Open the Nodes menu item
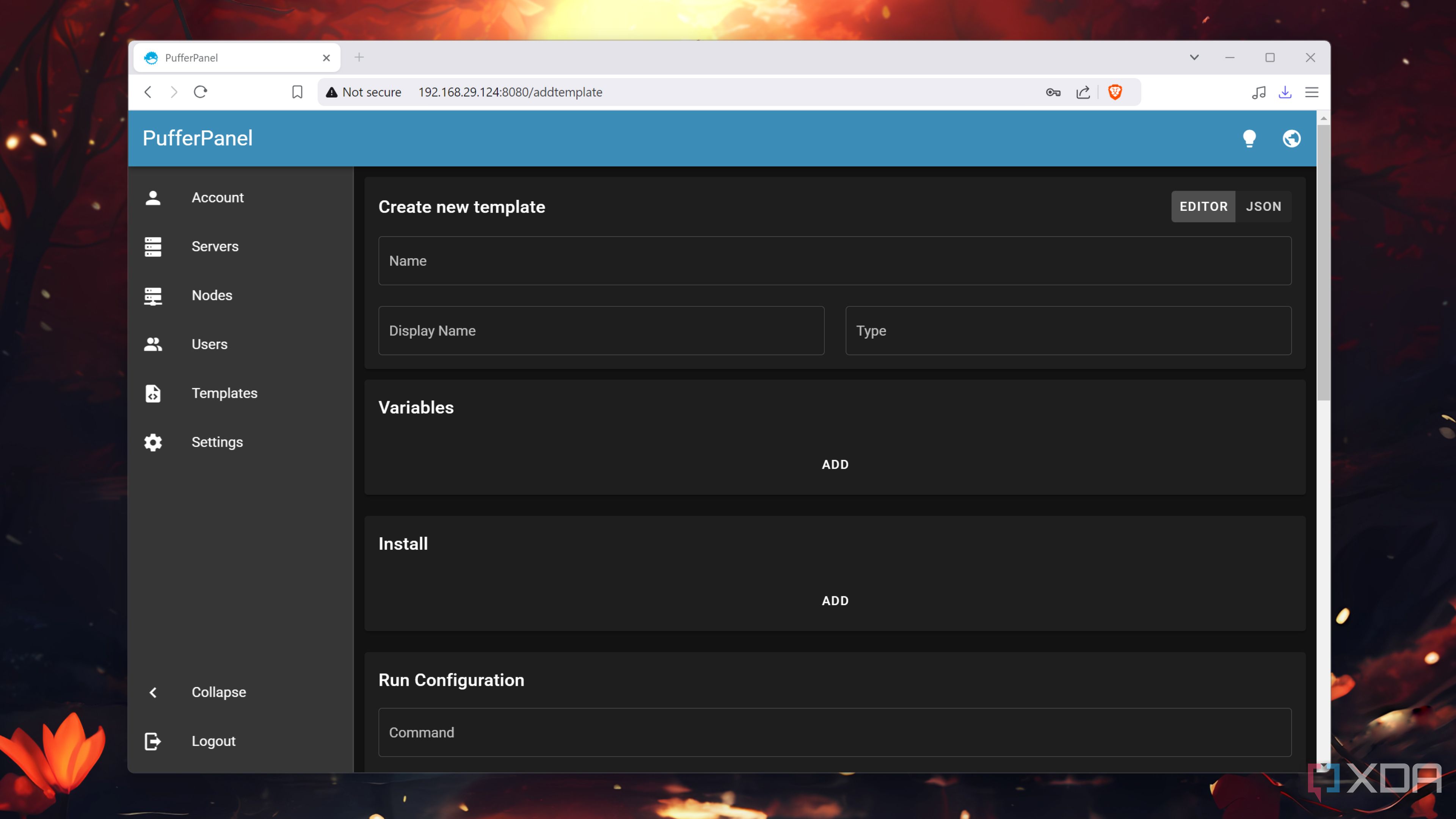Image resolution: width=1456 pixels, height=819 pixels. pos(240,296)
